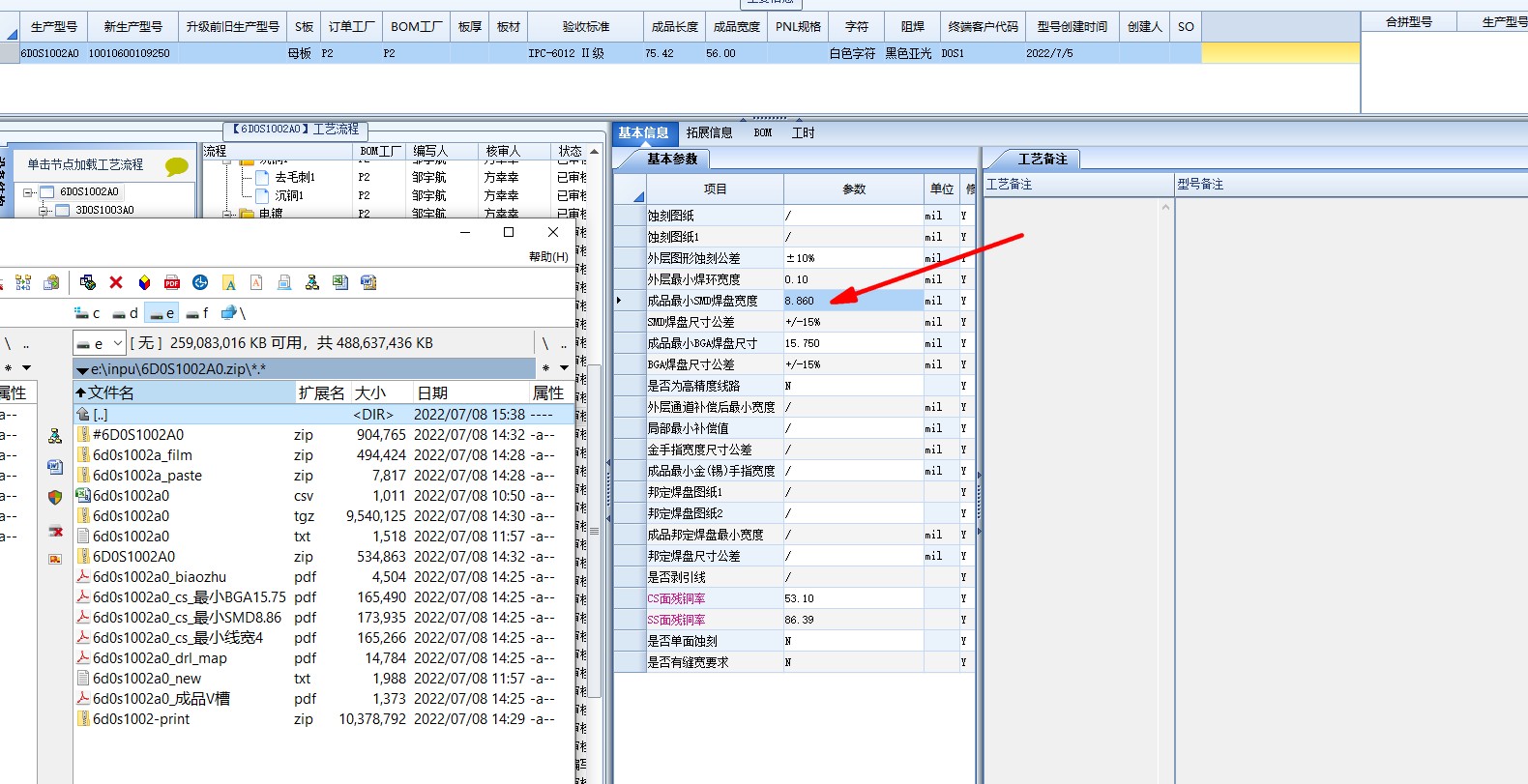Click the colored cube icon in toolbar
The image size is (1528, 784).
point(144,282)
